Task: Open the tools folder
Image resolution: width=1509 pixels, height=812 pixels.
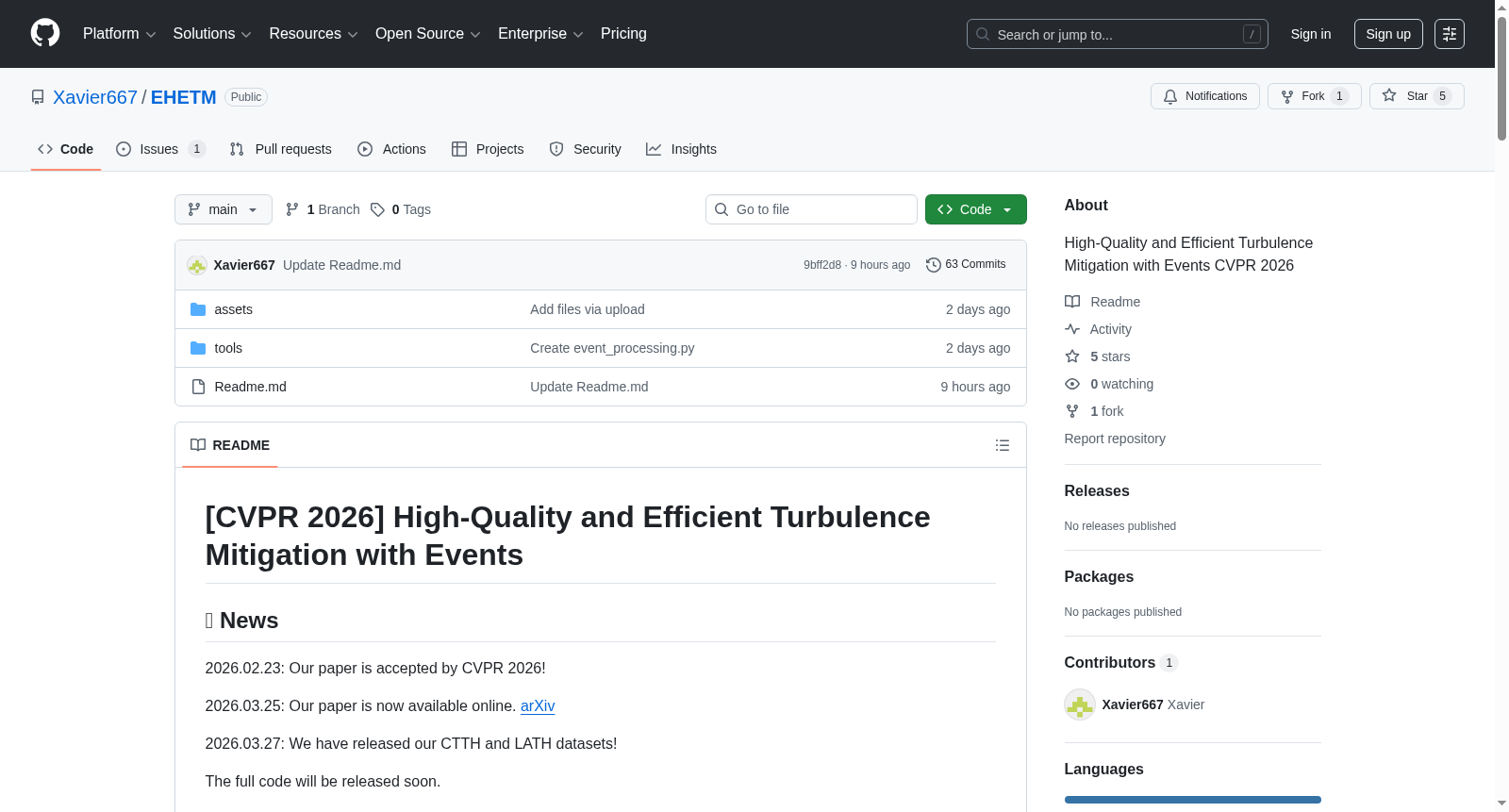Action: pyautogui.click(x=228, y=348)
